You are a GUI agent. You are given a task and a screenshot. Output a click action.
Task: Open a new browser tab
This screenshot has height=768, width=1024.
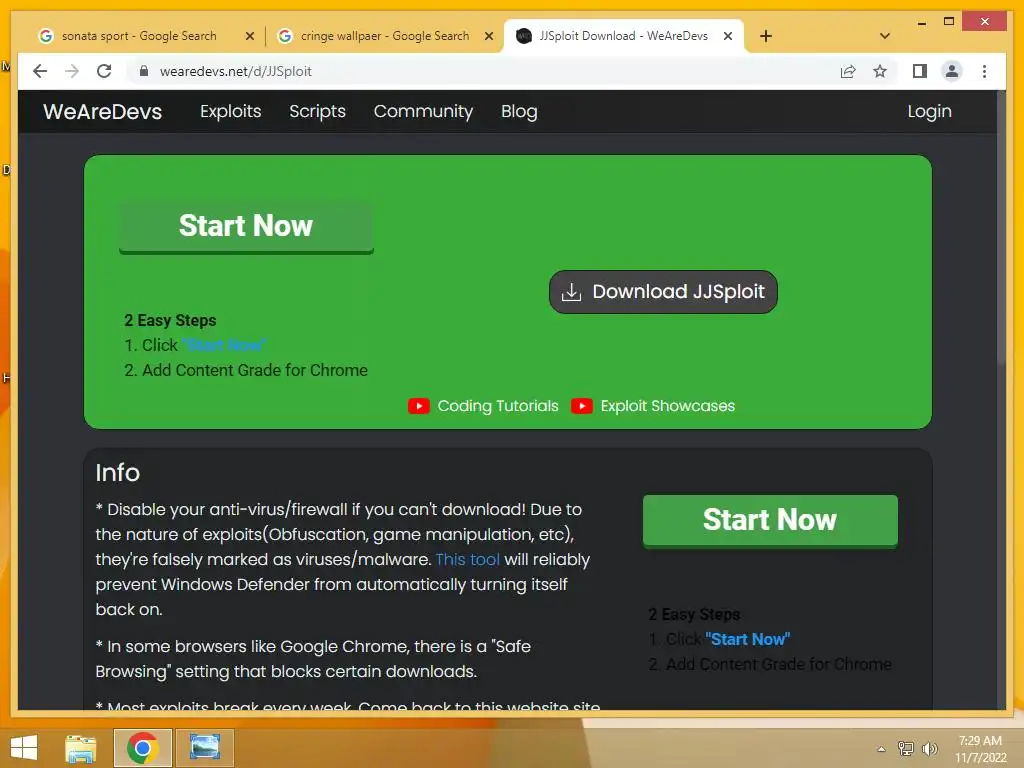pos(766,36)
